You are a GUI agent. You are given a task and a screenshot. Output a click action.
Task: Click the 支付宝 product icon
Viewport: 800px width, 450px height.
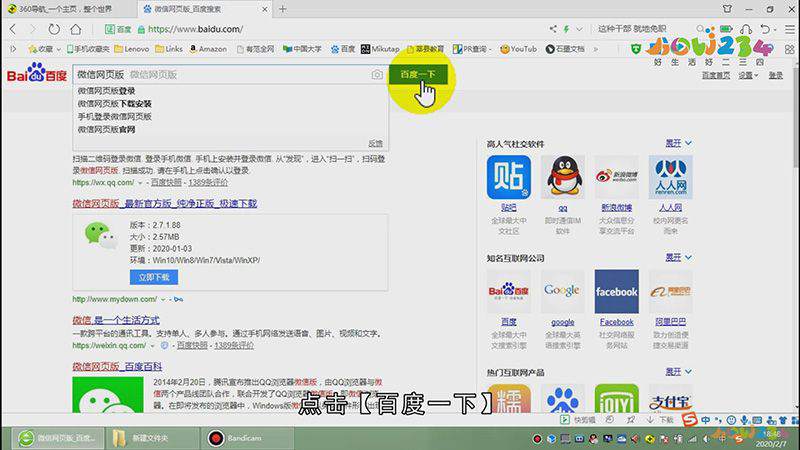(x=670, y=398)
